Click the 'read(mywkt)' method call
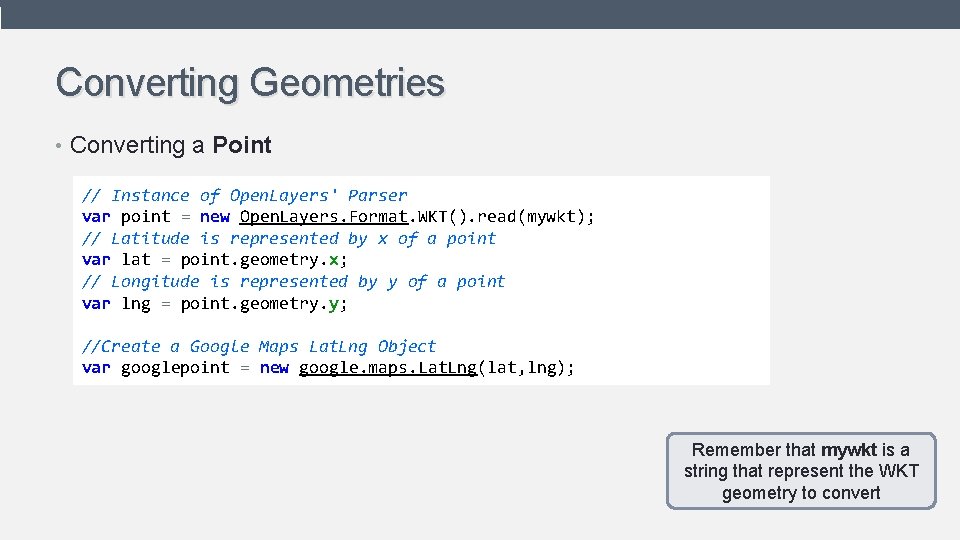This screenshot has height=540, width=960. [x=536, y=217]
